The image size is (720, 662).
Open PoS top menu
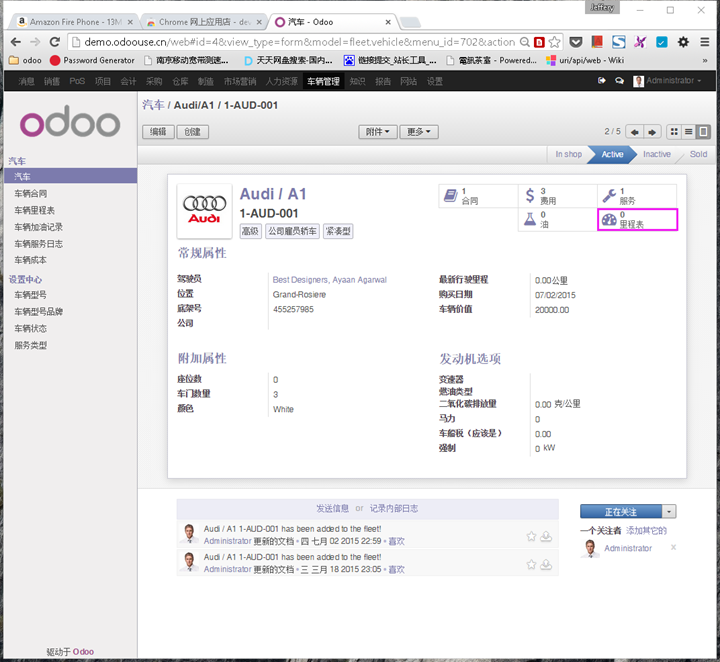pyautogui.click(x=77, y=81)
